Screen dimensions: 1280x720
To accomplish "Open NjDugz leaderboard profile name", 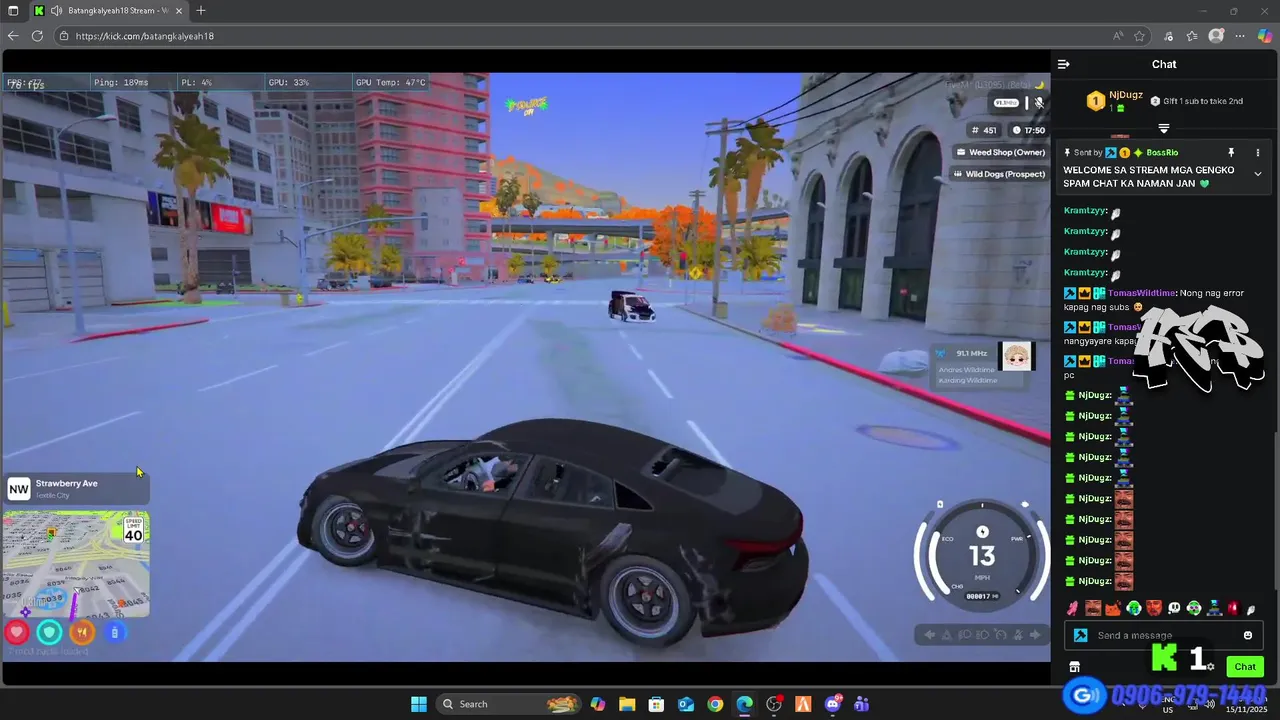I will pos(1126,95).
